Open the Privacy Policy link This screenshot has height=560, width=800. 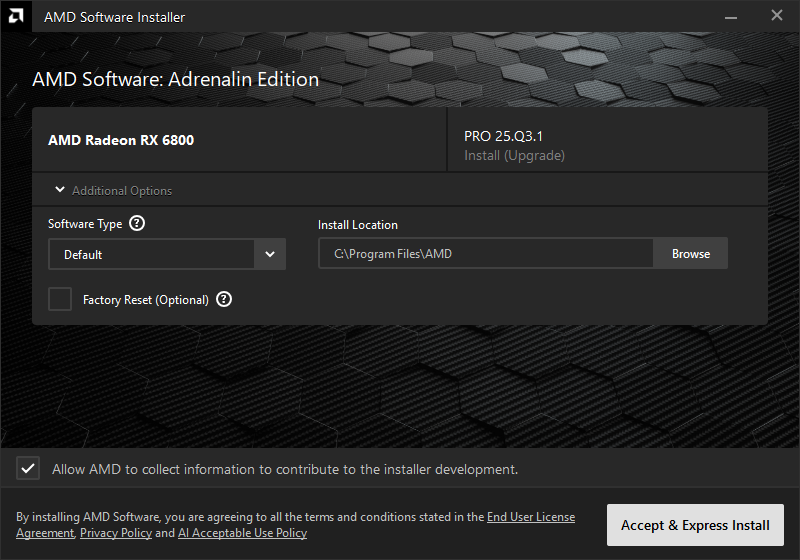(x=116, y=533)
